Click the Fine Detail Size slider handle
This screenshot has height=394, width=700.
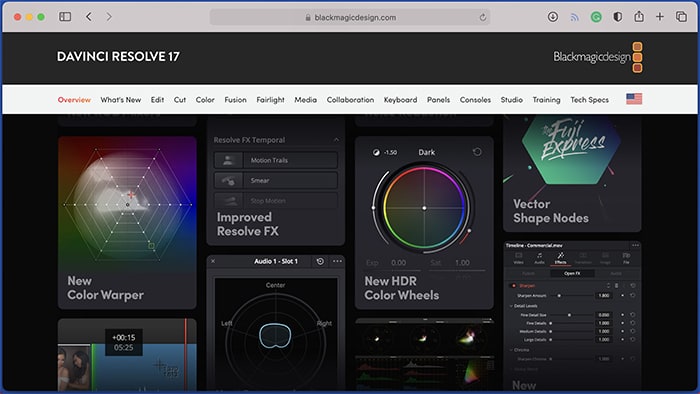569,315
